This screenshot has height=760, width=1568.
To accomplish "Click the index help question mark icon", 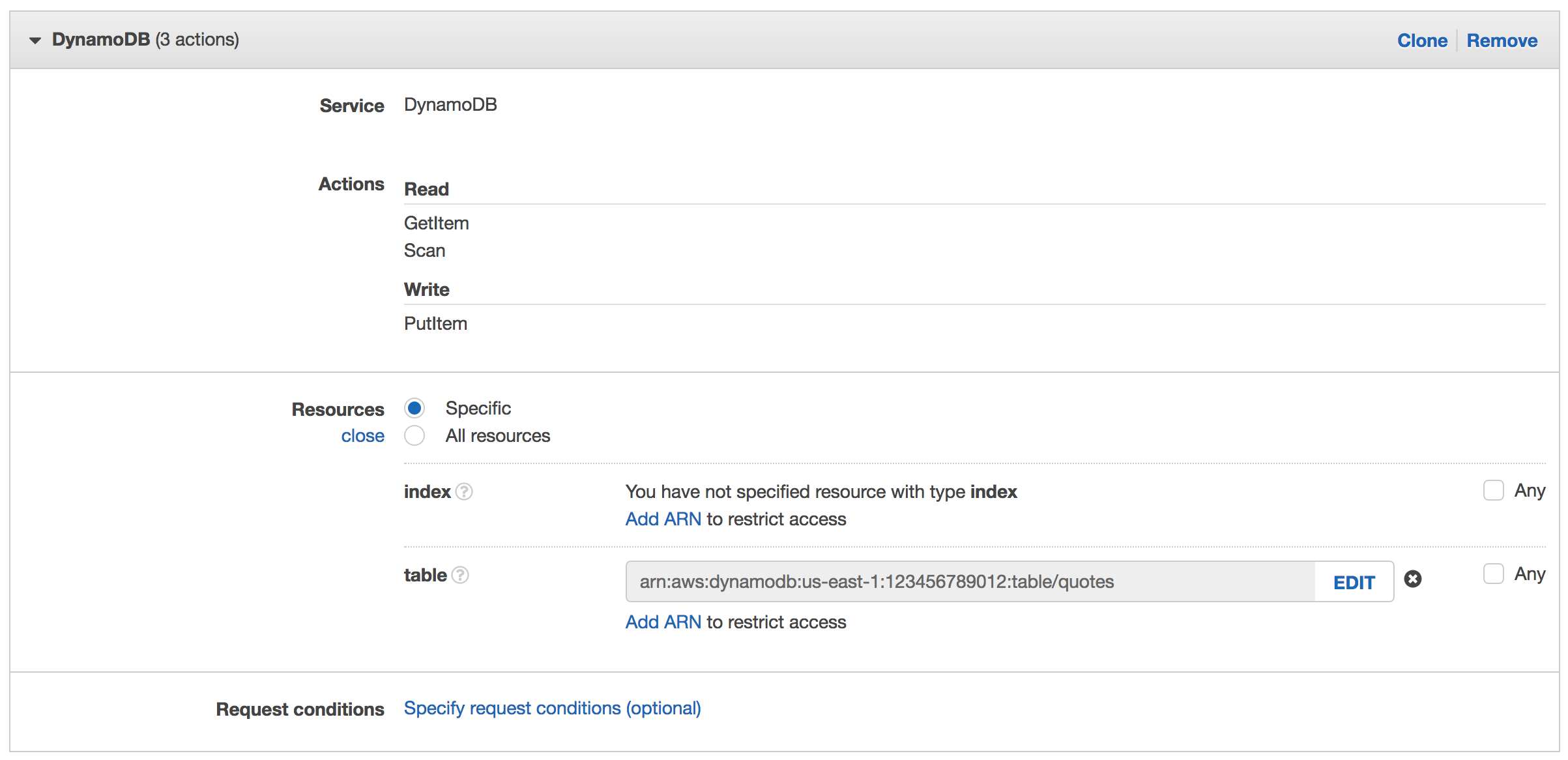I will (464, 491).
